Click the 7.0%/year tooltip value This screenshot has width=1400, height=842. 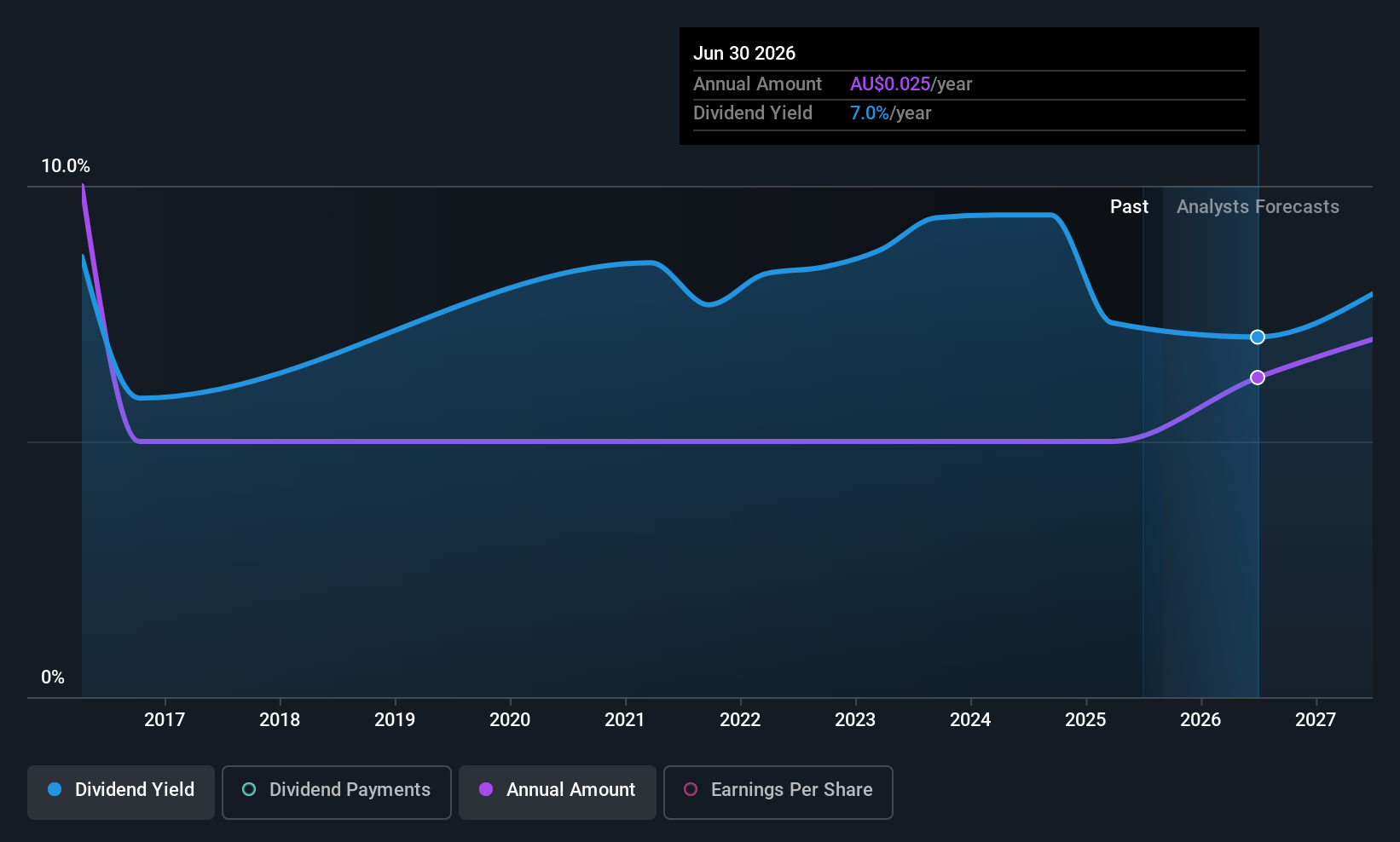click(x=890, y=113)
